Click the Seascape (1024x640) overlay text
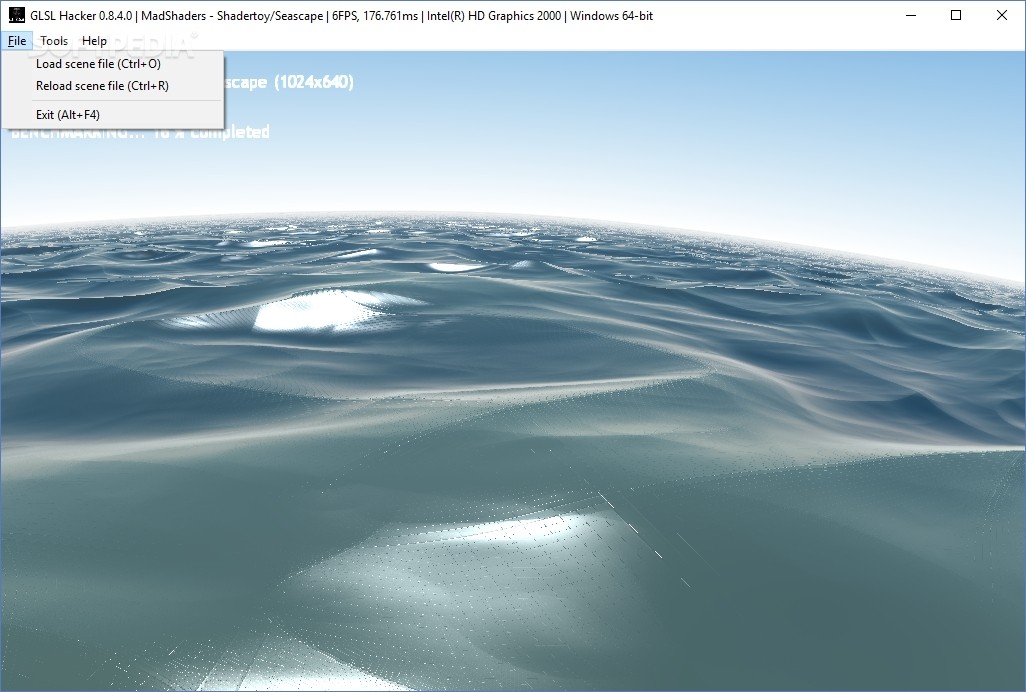1026x692 pixels. click(x=289, y=82)
